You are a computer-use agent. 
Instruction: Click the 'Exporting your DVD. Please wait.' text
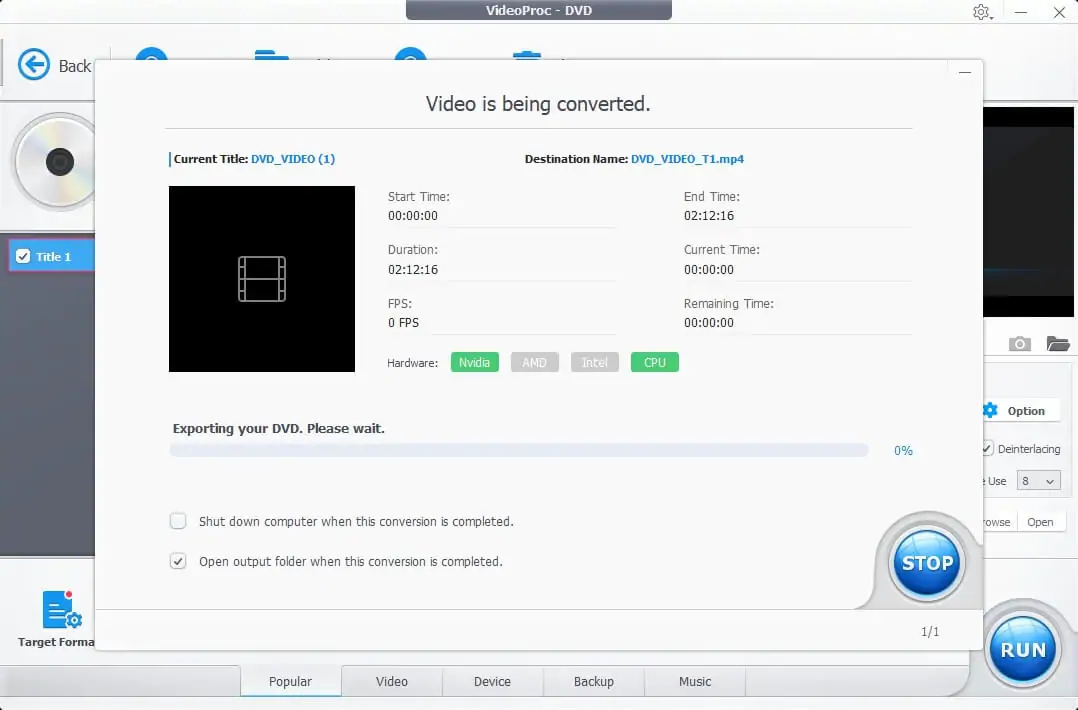278,428
